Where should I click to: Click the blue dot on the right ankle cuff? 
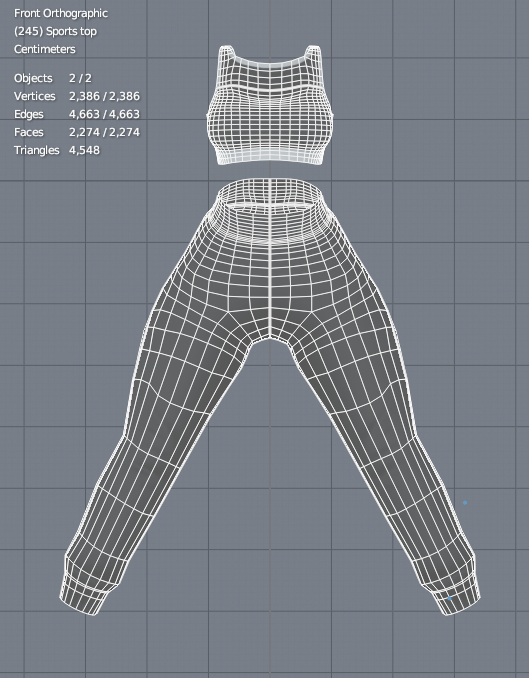[x=449, y=598]
